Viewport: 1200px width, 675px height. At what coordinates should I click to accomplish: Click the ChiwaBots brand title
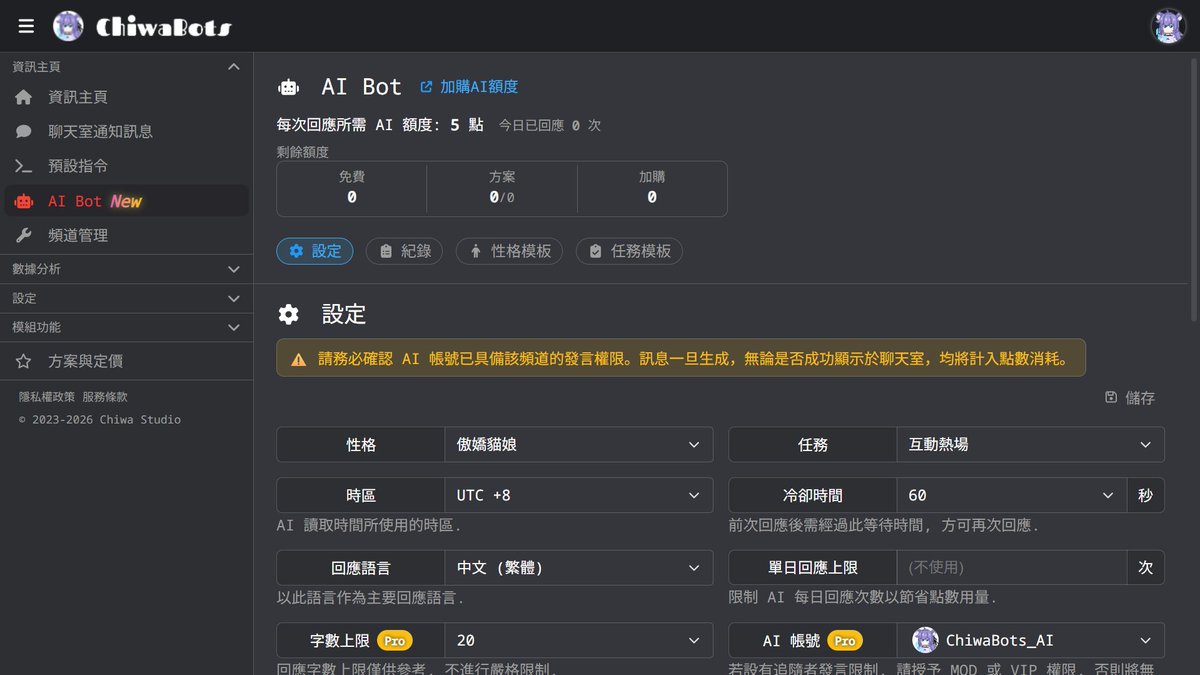coord(163,27)
